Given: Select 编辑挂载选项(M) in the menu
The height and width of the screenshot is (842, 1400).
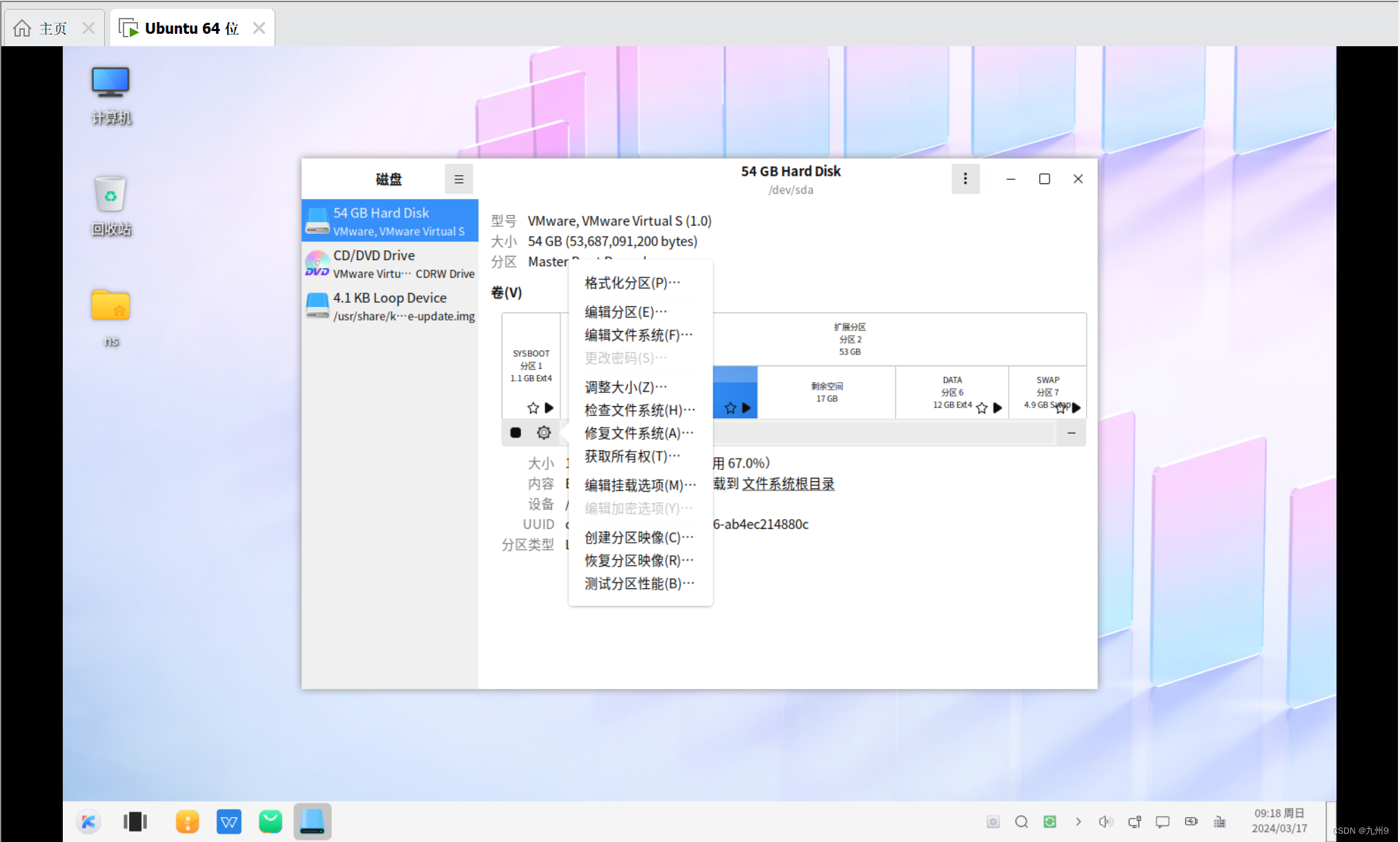Looking at the screenshot, I should pyautogui.click(x=640, y=485).
